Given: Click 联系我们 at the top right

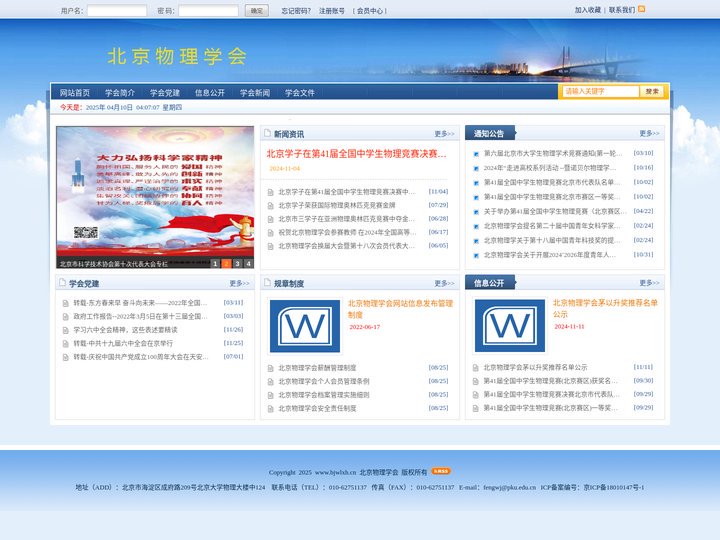Looking at the screenshot, I should (622, 10).
